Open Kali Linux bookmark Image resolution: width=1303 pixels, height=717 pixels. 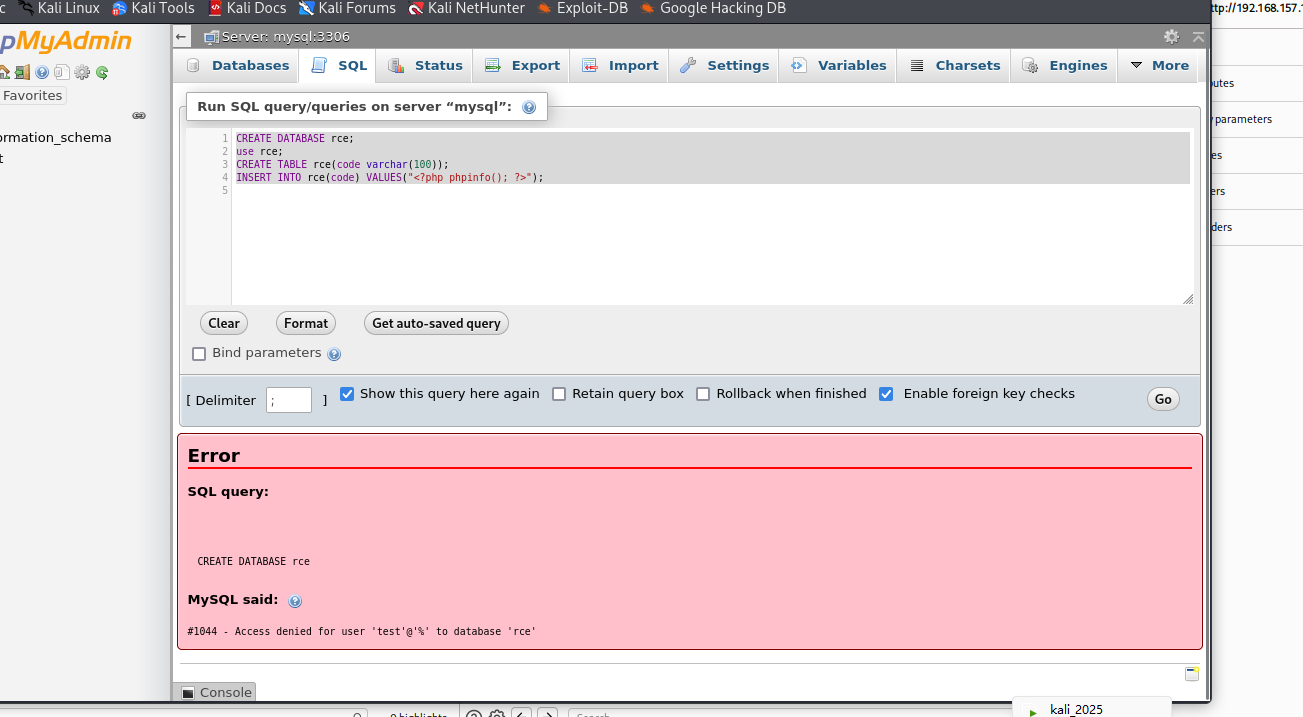click(57, 8)
